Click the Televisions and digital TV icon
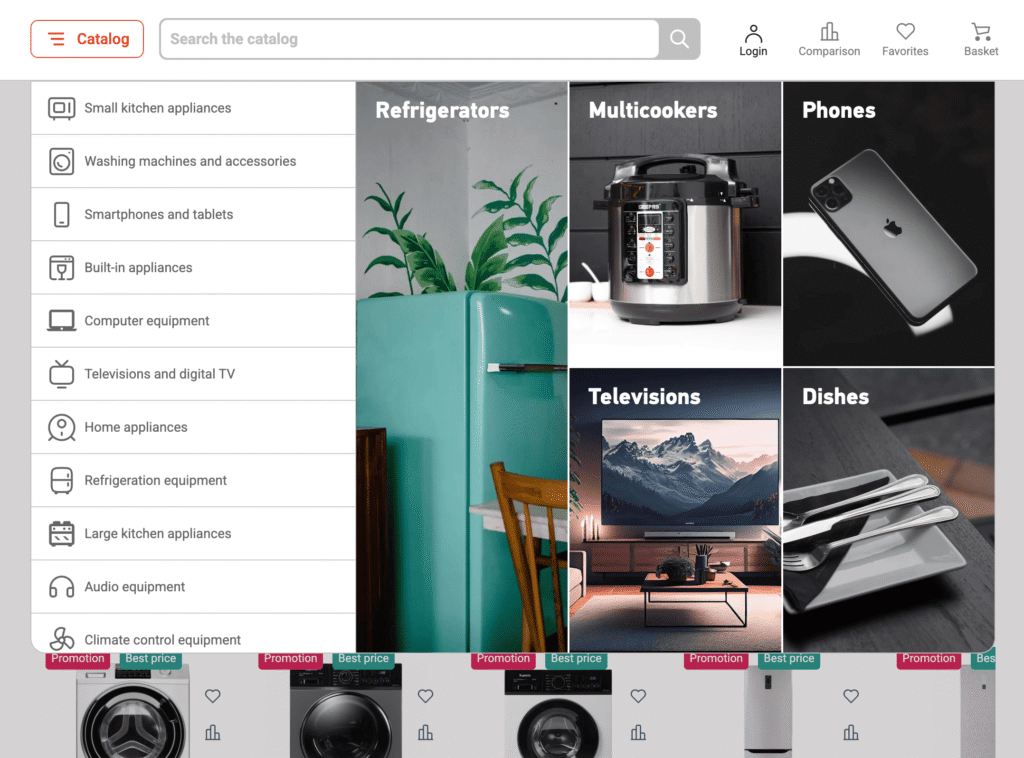Viewport: 1024px width, 758px height. point(61,373)
